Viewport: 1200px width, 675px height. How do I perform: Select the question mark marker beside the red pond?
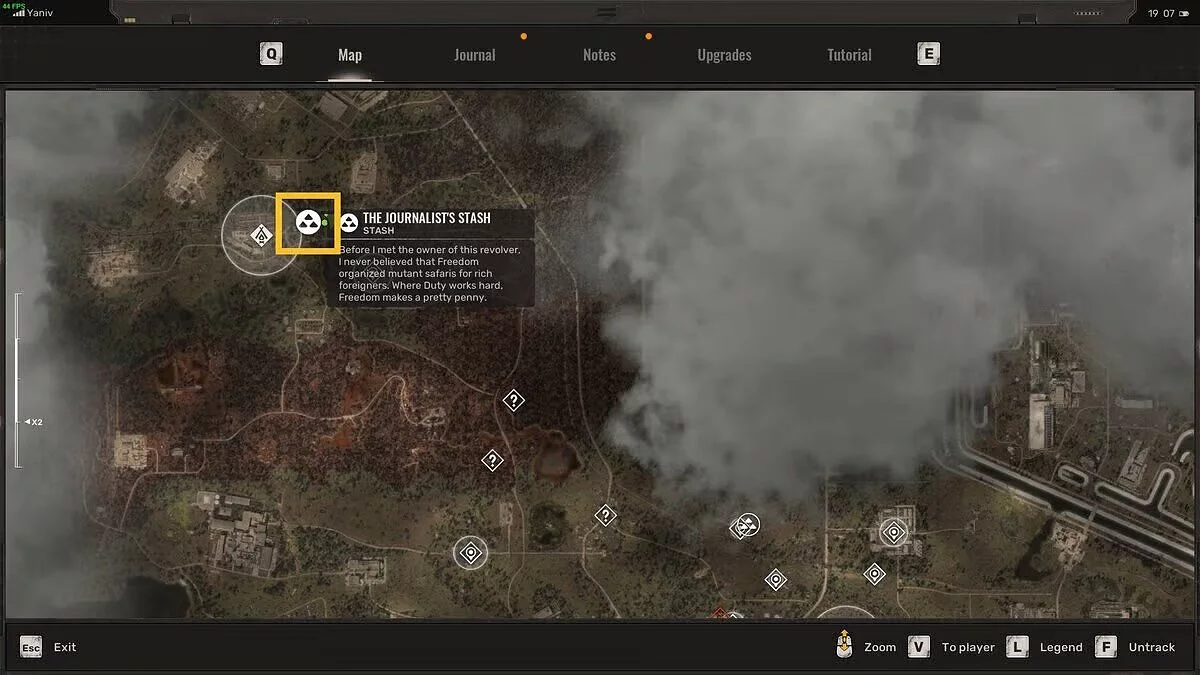tap(492, 460)
